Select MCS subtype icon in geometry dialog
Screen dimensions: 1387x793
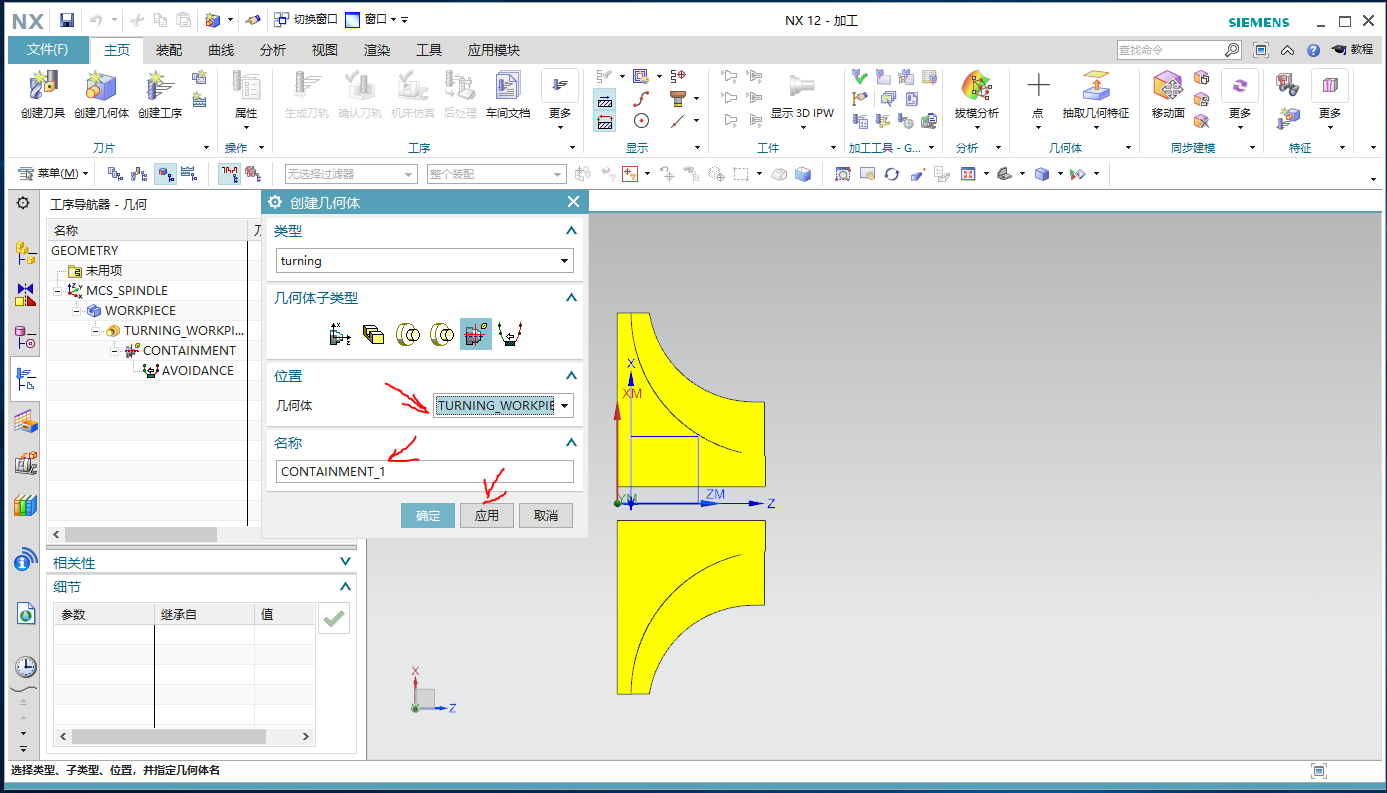click(x=340, y=335)
